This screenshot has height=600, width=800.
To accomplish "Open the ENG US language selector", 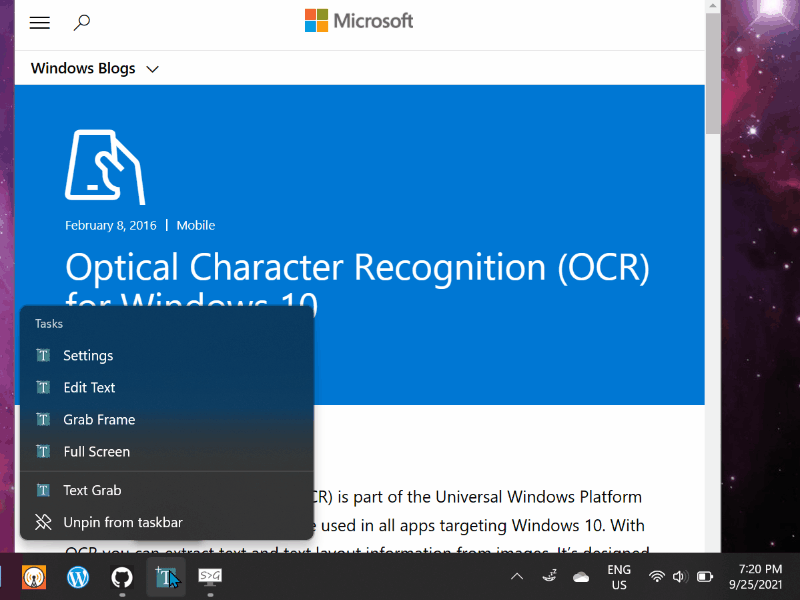I will (619, 576).
